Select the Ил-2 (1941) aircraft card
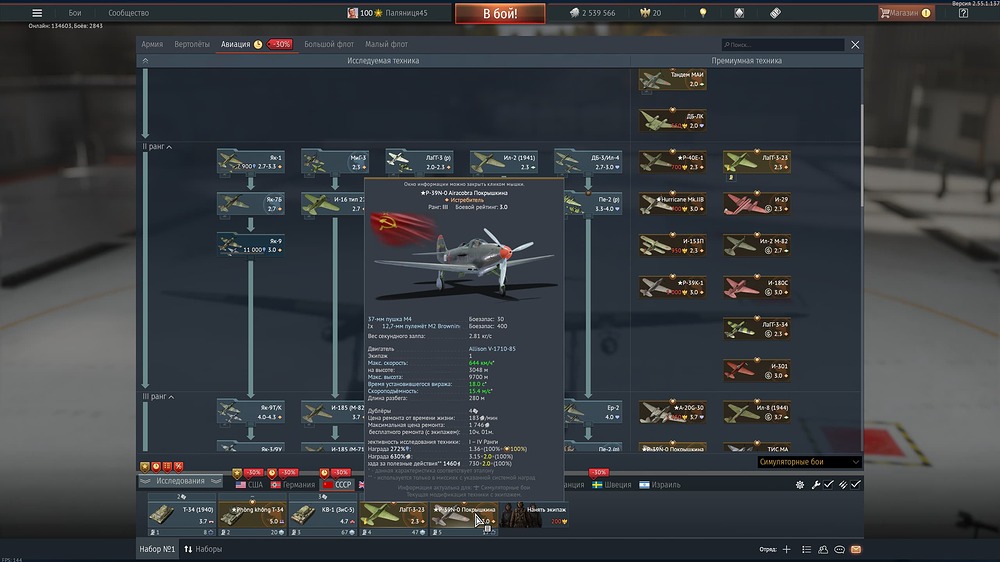This screenshot has height=562, width=1000. pos(503,161)
